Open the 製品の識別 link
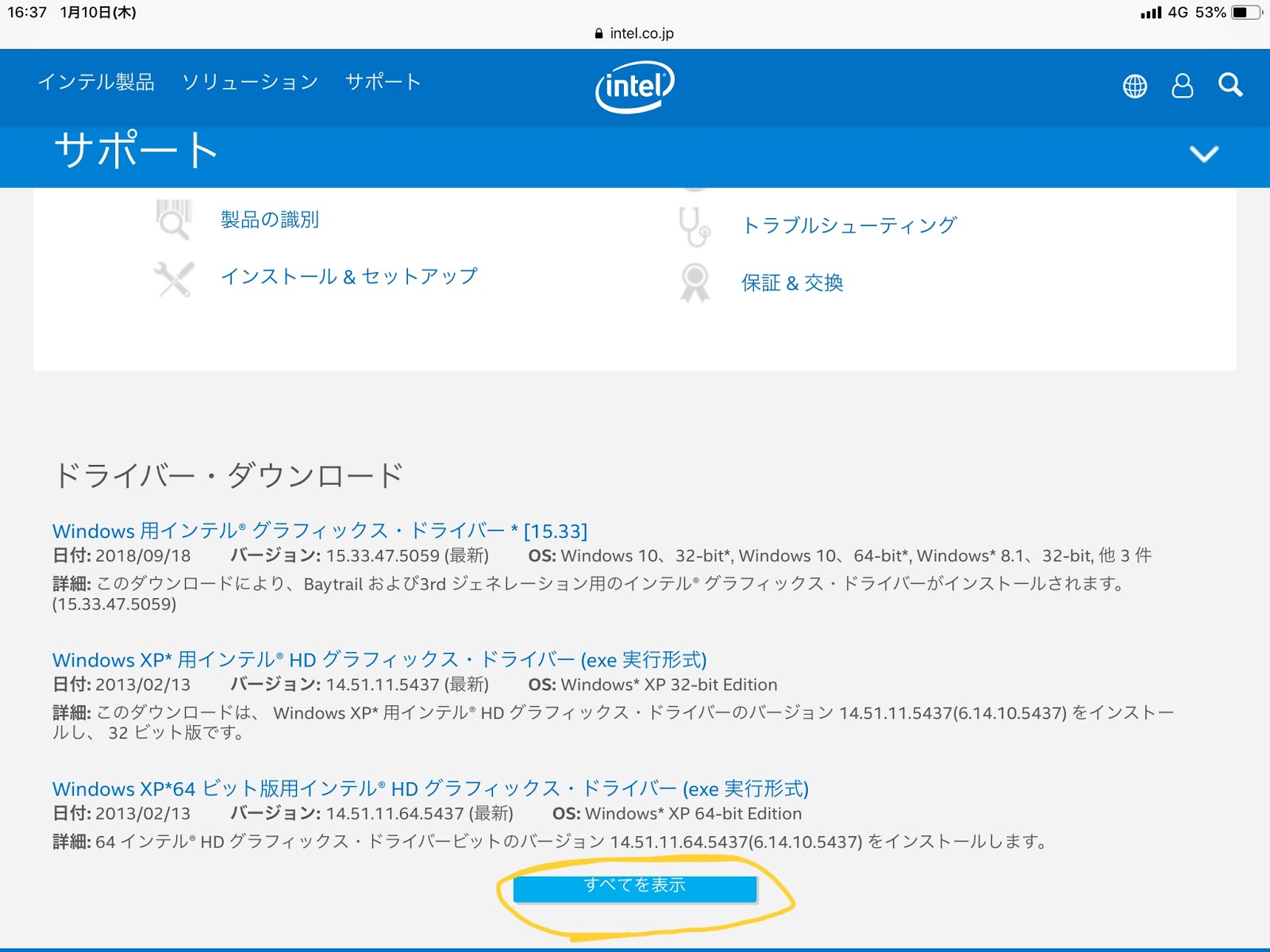Viewport: 1270px width, 952px height. coord(270,220)
